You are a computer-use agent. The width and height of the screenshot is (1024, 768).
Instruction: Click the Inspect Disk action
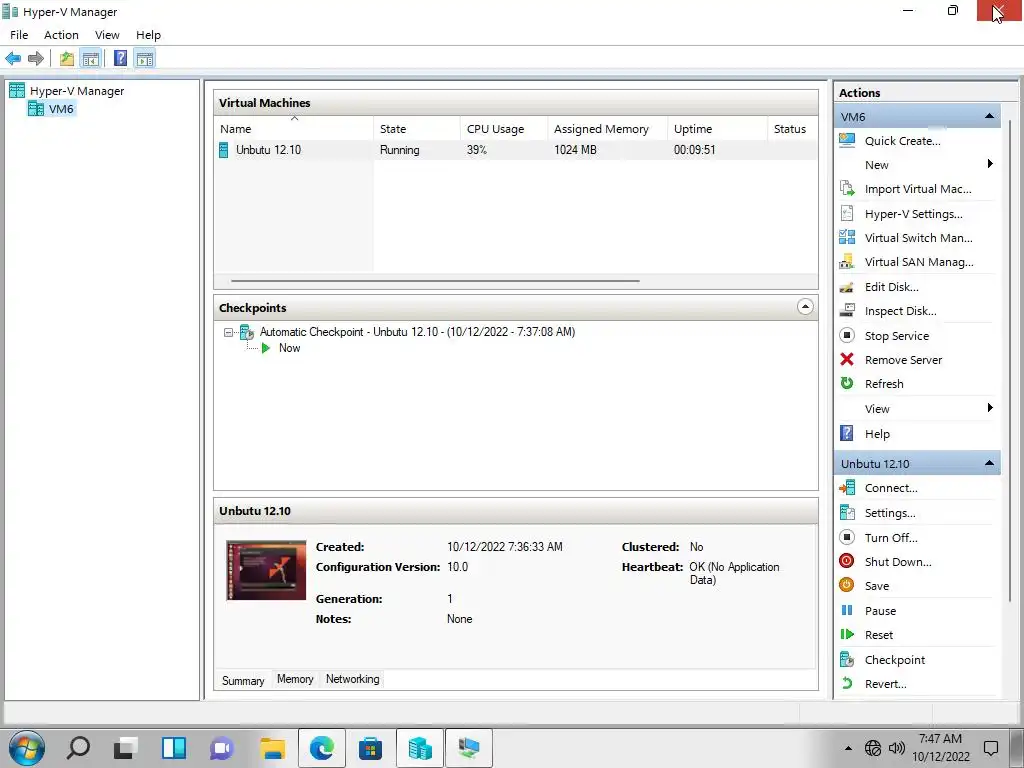click(x=900, y=311)
